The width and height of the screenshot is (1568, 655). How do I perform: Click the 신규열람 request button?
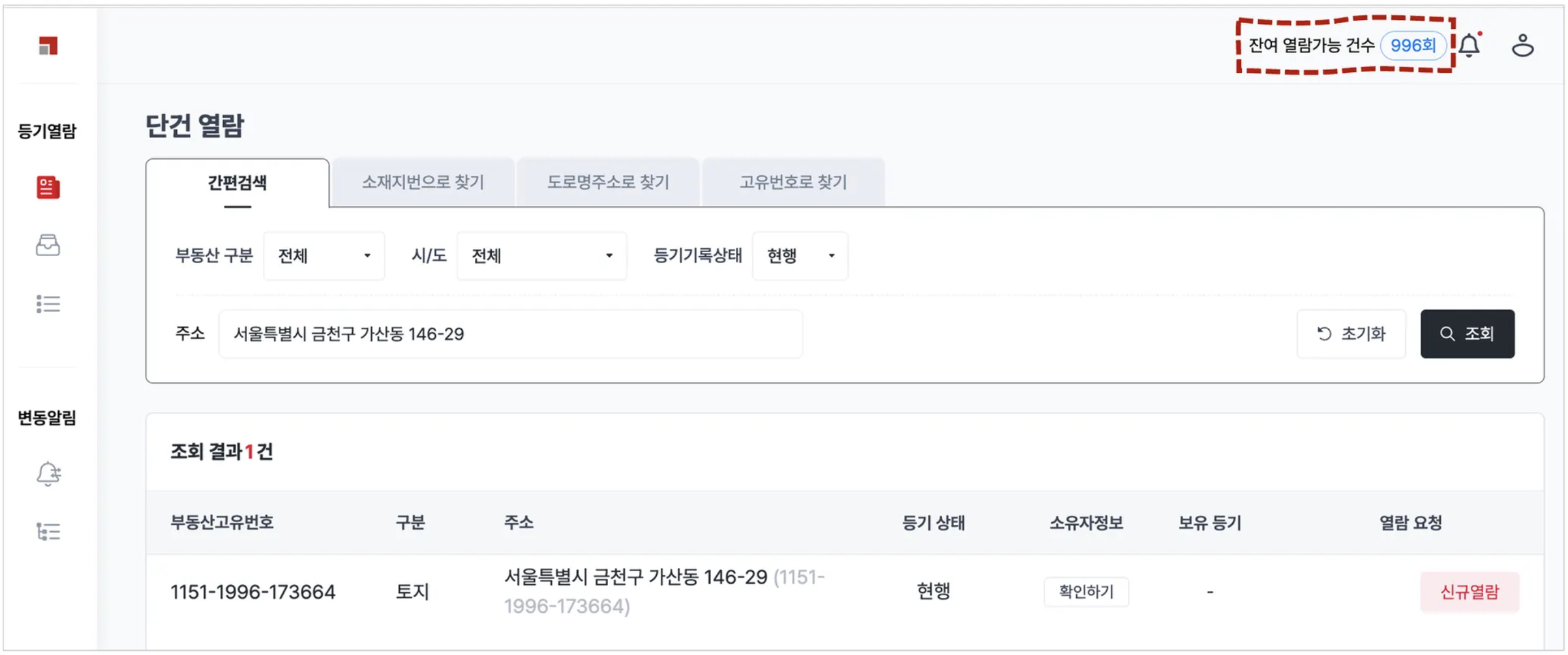coord(1469,592)
